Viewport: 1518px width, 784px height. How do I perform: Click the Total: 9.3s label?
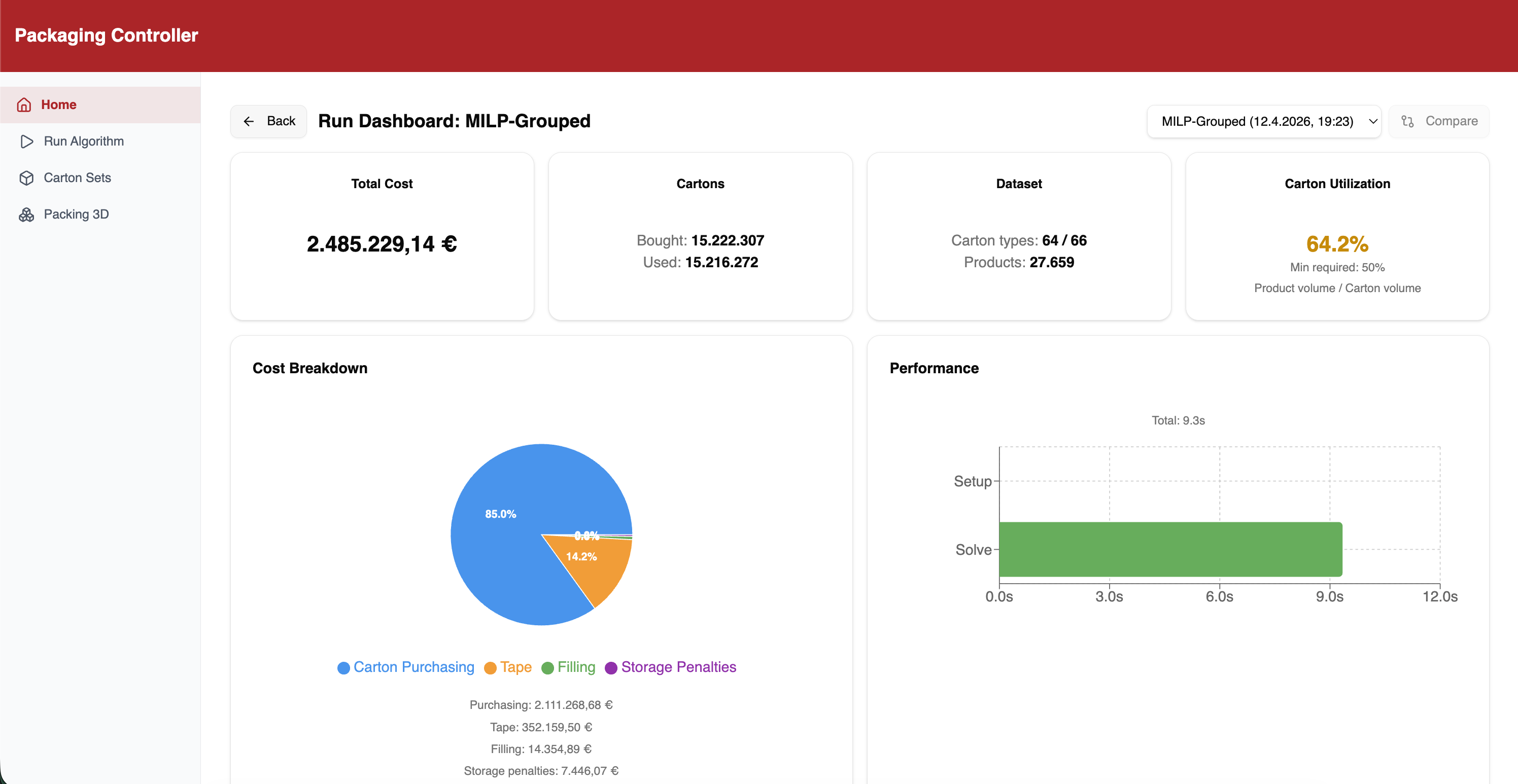pos(1178,420)
